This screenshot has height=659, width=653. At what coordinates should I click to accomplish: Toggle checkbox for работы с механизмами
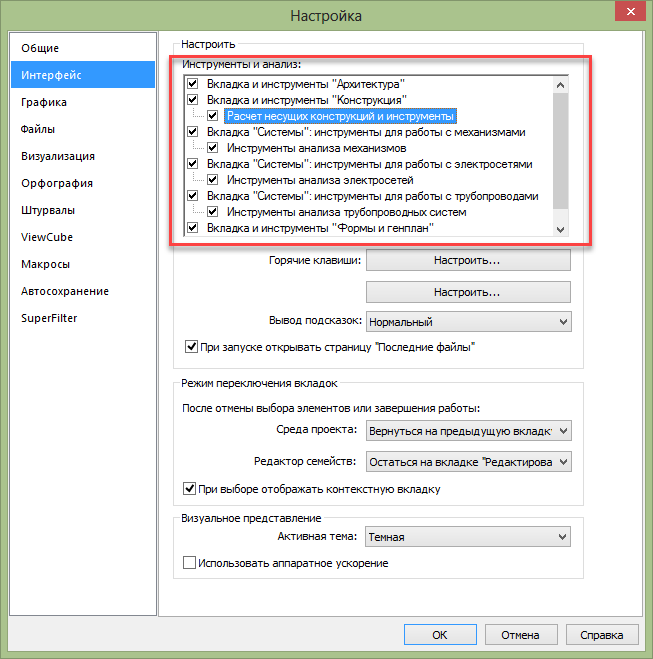pyautogui.click(x=192, y=132)
